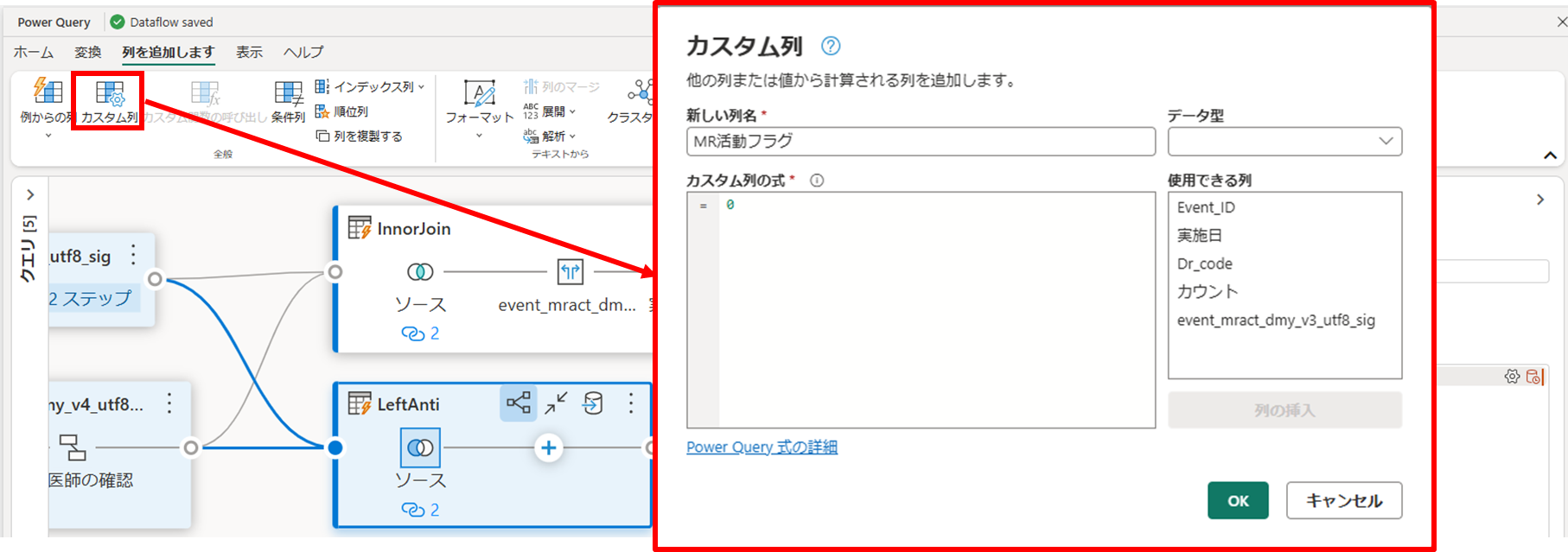Collapse the ribbon with the up chevron
1568x552 pixels.
(x=1550, y=155)
